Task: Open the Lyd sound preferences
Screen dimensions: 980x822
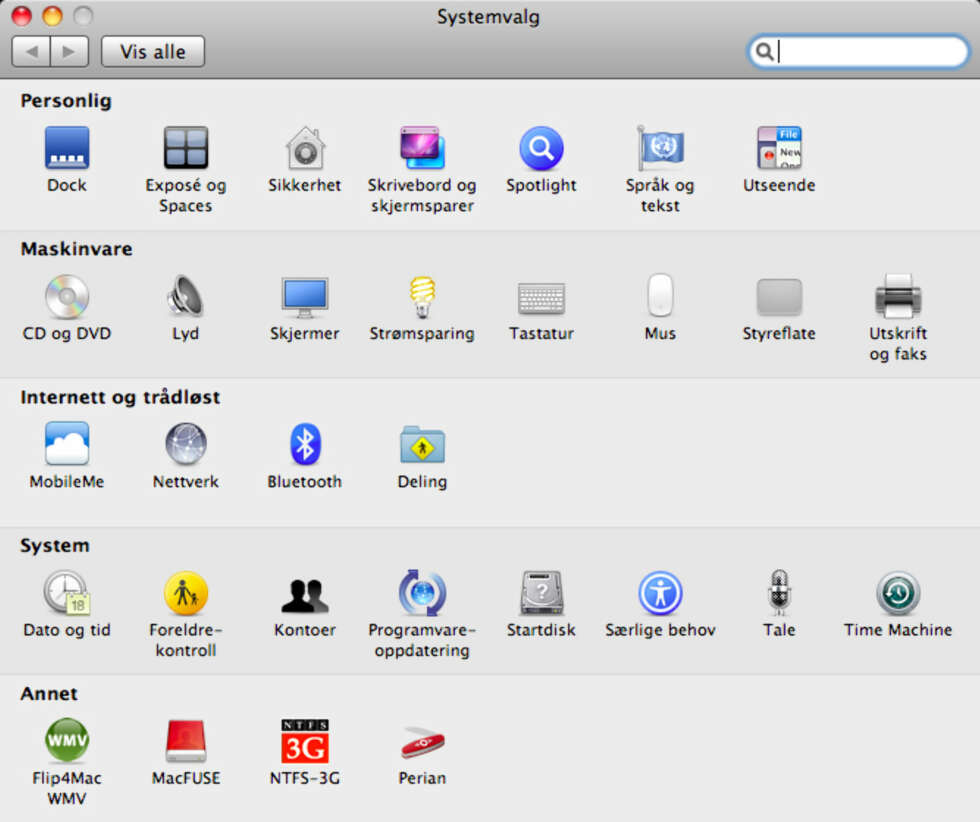Action: coord(186,296)
